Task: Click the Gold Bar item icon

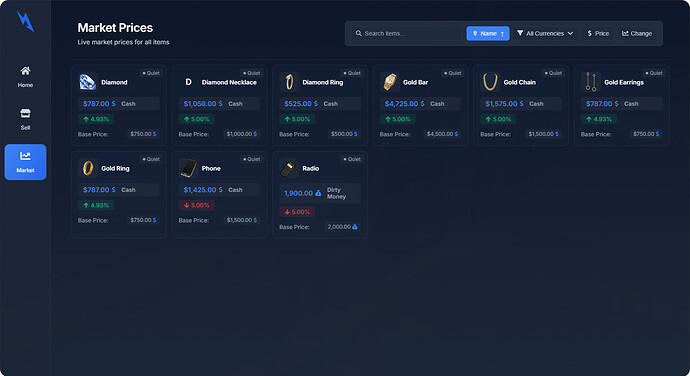Action: click(x=389, y=82)
